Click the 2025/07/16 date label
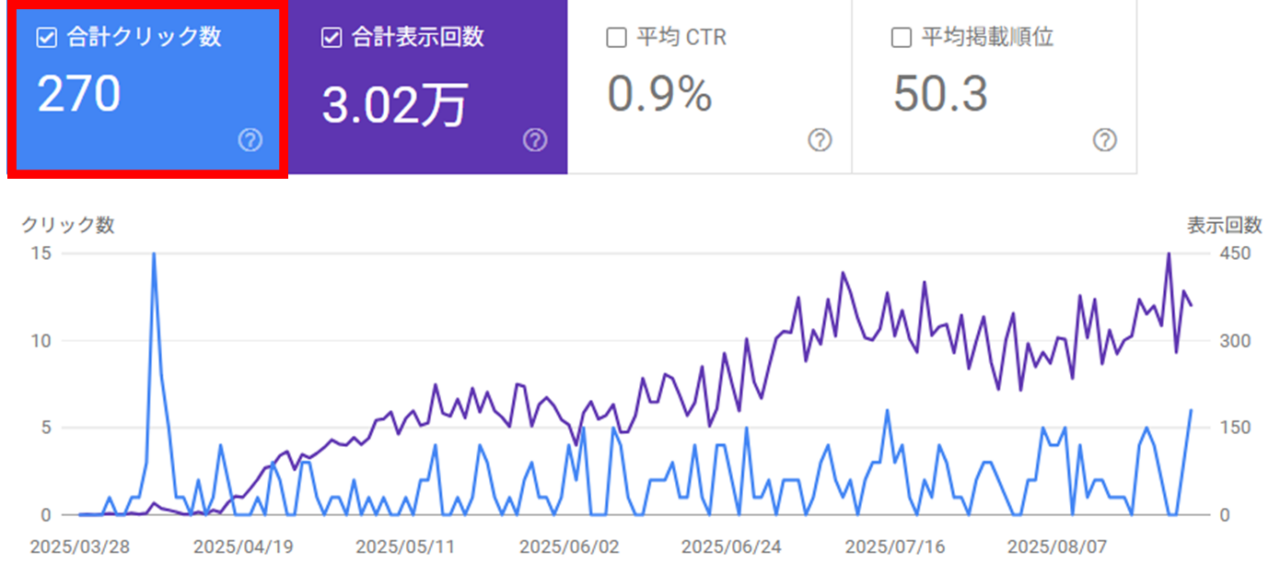The width and height of the screenshot is (1280, 576). pyautogui.click(x=894, y=547)
